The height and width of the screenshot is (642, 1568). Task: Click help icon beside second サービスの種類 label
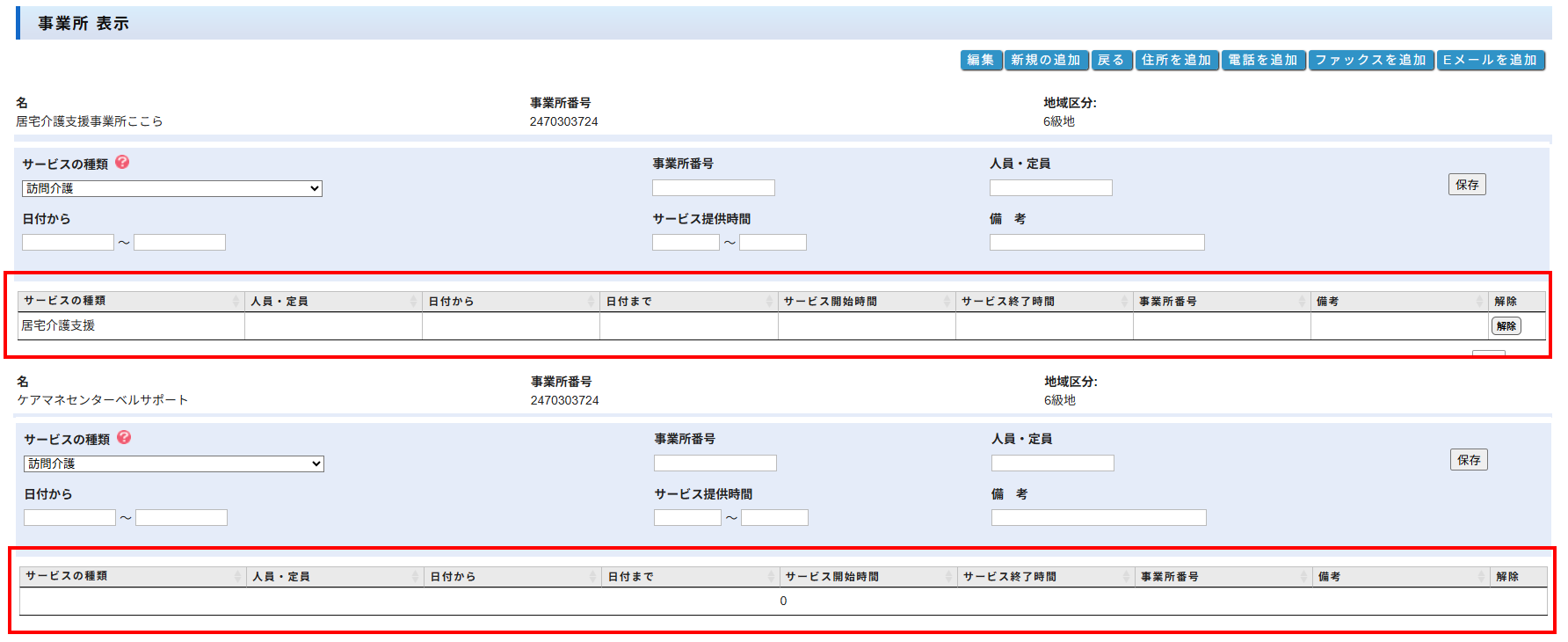(124, 437)
